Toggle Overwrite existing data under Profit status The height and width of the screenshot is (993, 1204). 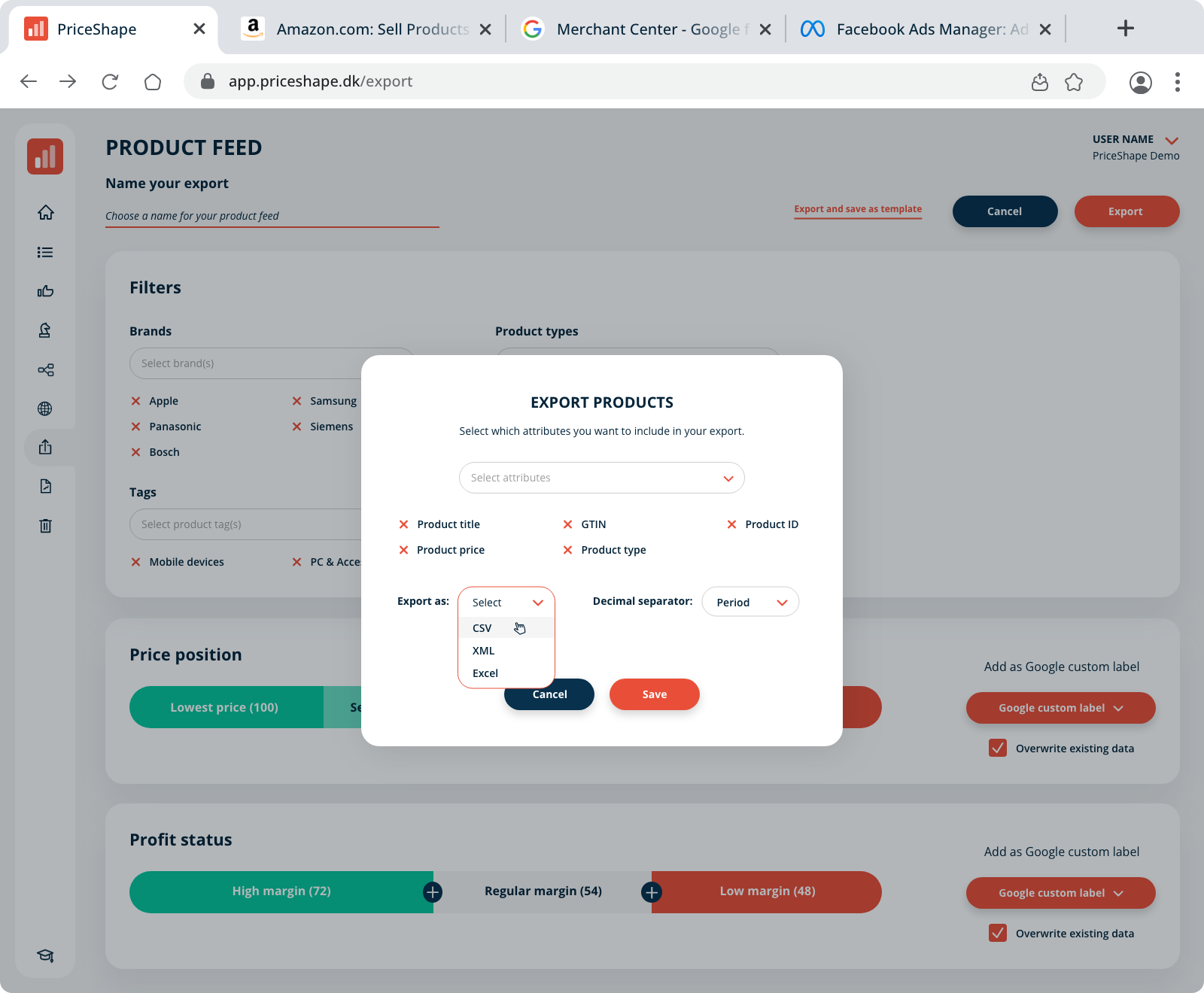tap(998, 933)
